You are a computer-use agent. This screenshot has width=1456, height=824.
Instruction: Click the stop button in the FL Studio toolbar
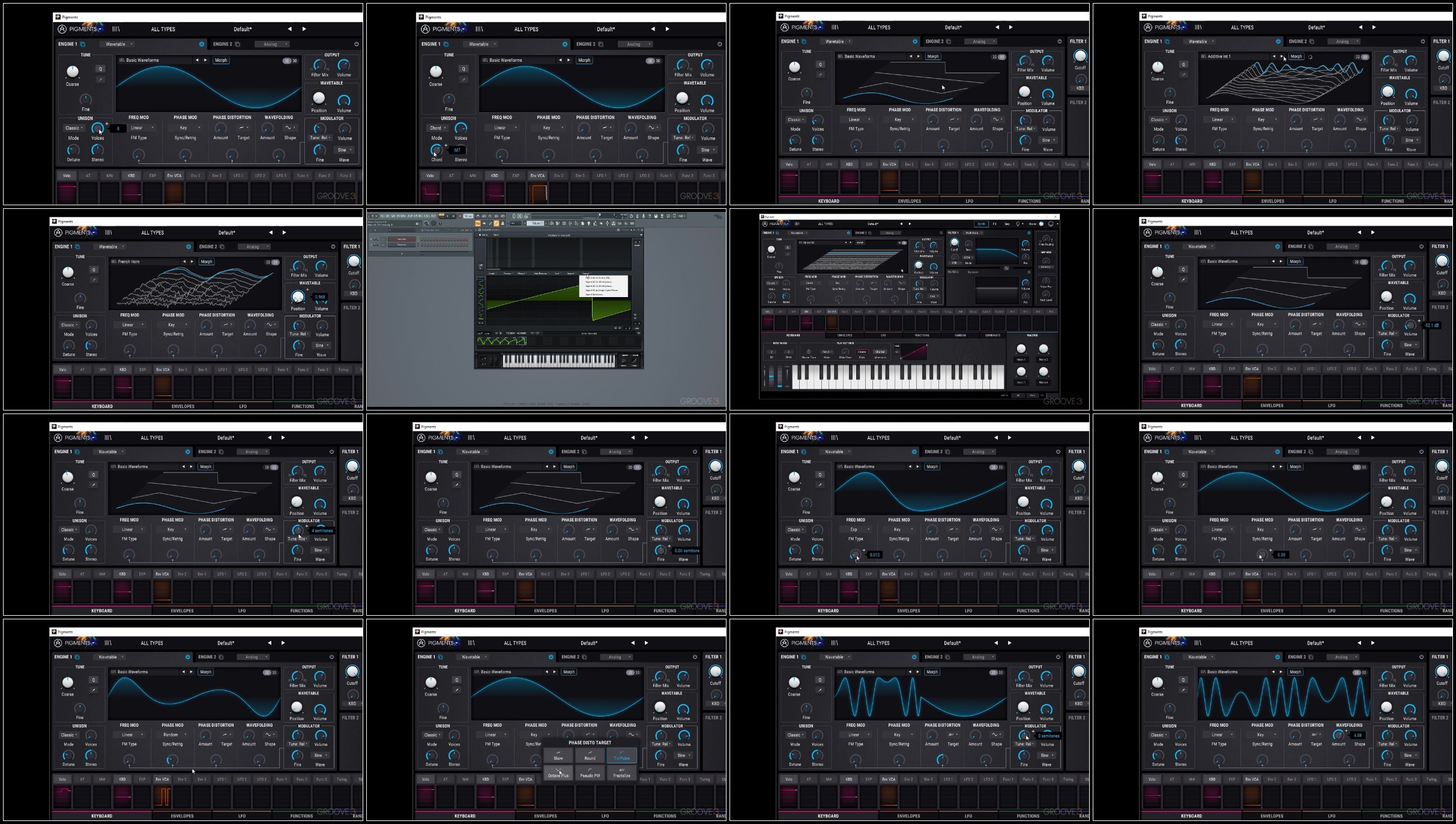tap(453, 216)
